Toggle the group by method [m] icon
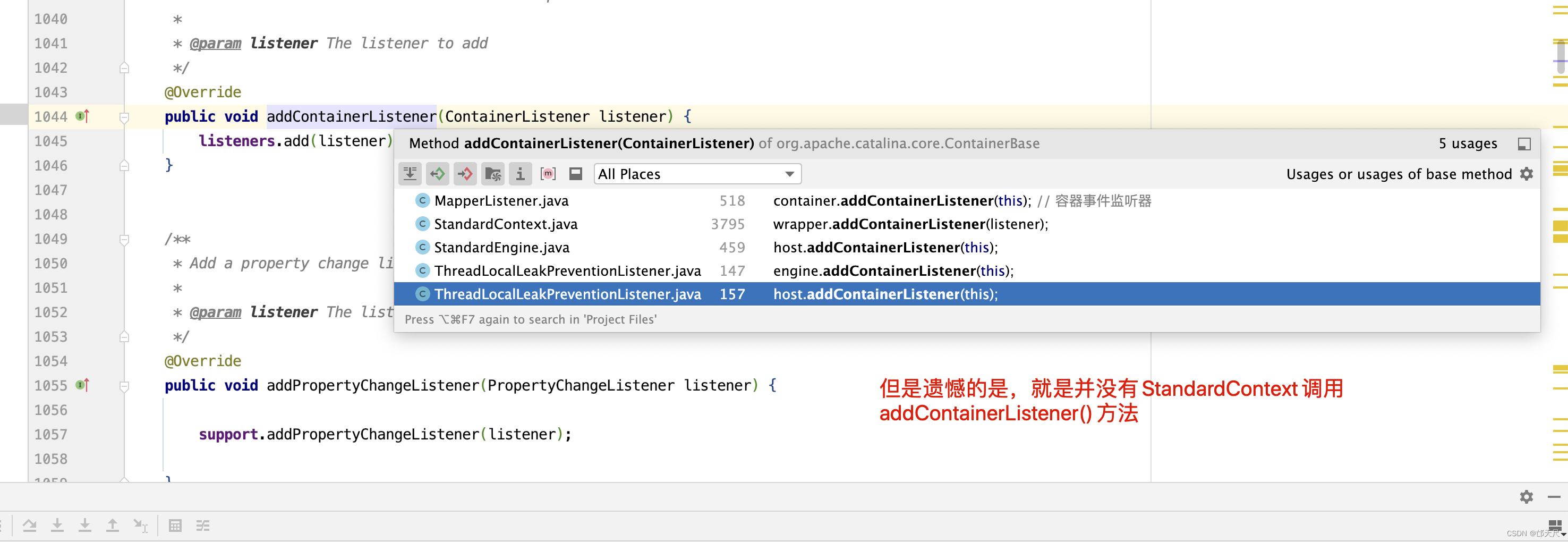The image size is (1568, 542). pyautogui.click(x=548, y=174)
